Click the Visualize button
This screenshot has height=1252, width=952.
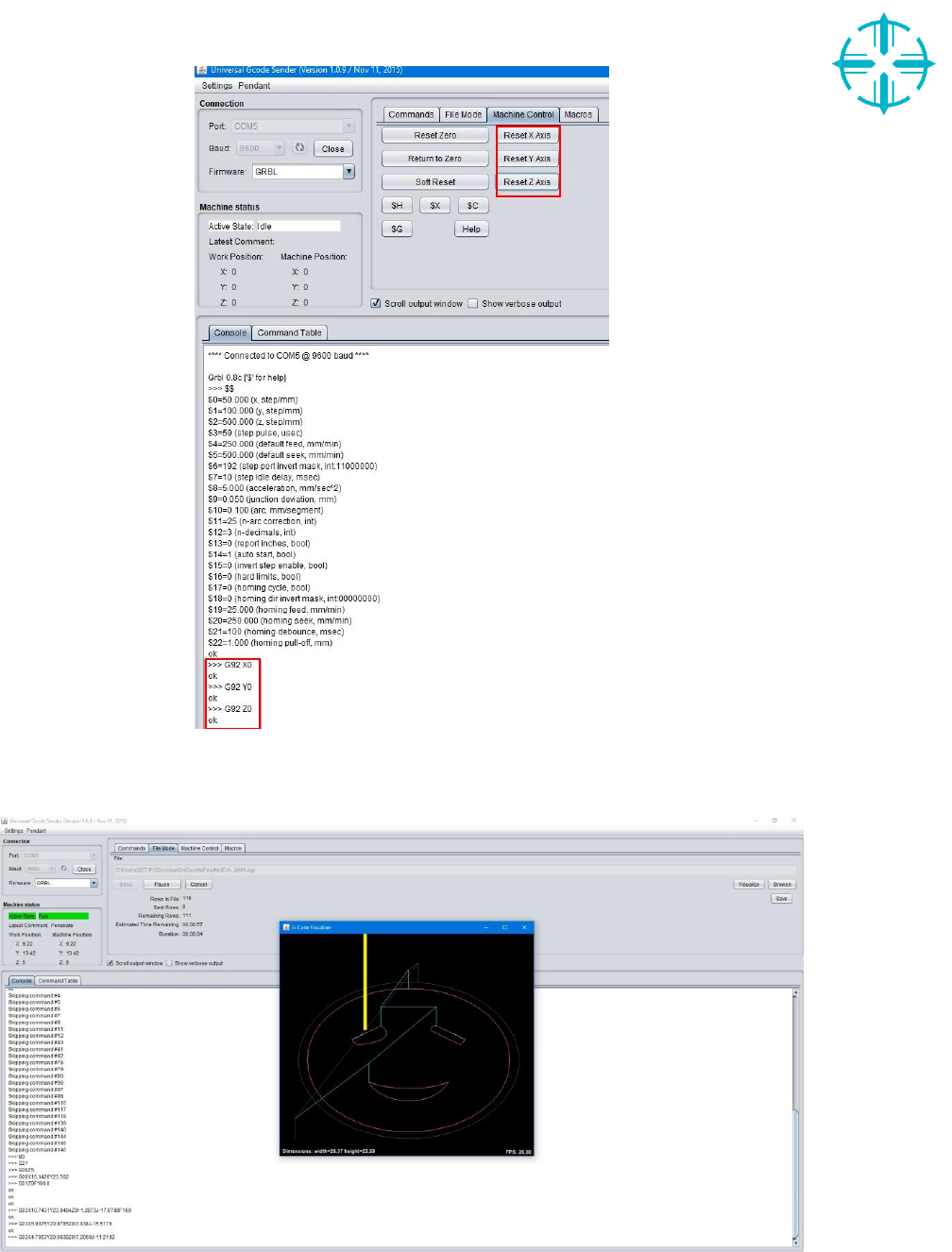749,885
